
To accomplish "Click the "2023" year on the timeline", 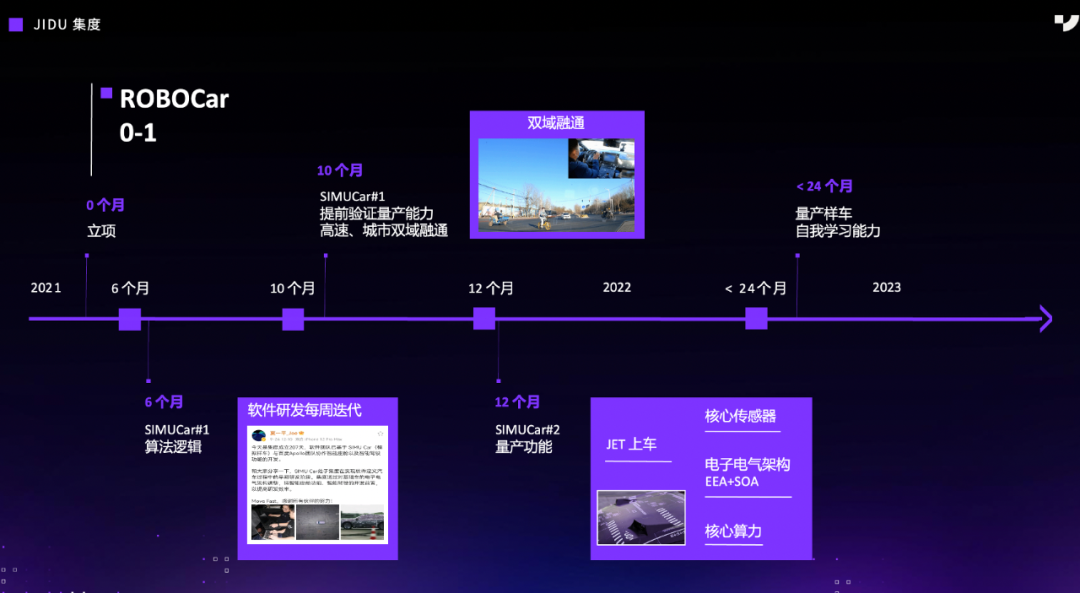I will coord(886,287).
